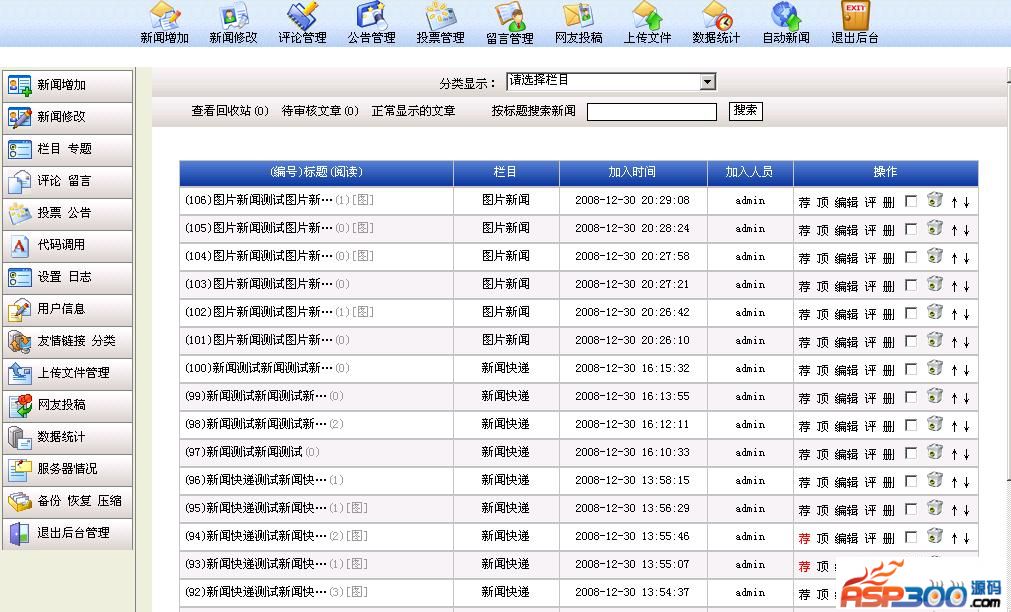Select checkbox in article 100 row
This screenshot has width=1011, height=612.
(910, 369)
